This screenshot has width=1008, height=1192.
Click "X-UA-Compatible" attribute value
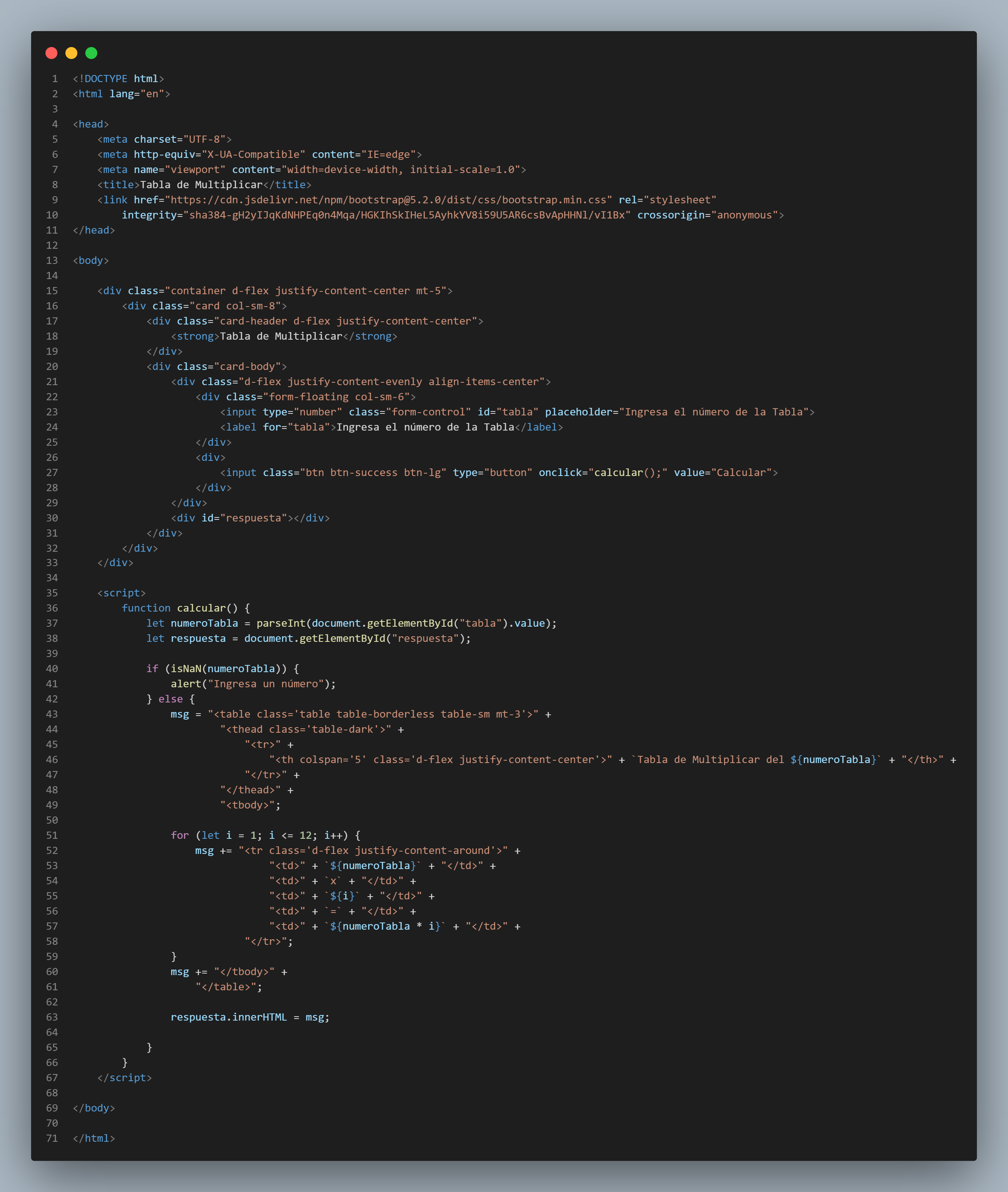point(253,154)
